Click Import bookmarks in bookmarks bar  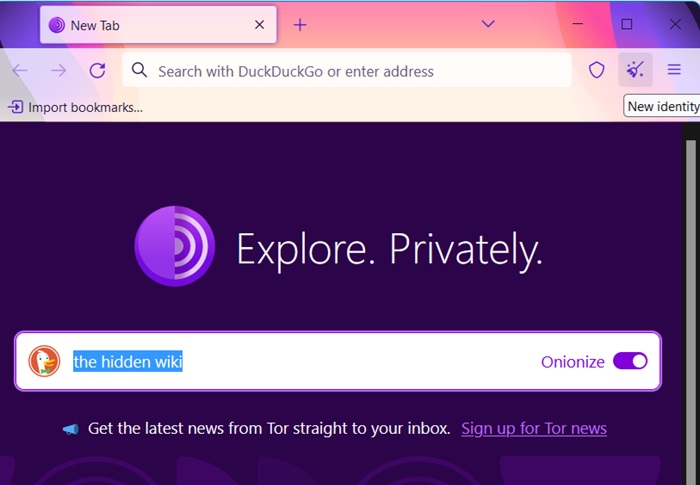pyautogui.click(x=75, y=107)
